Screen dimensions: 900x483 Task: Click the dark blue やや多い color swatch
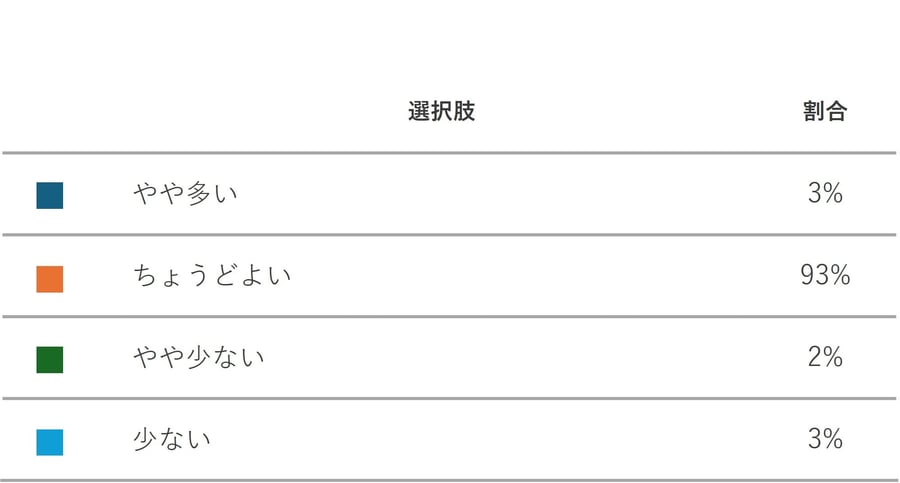[49, 195]
